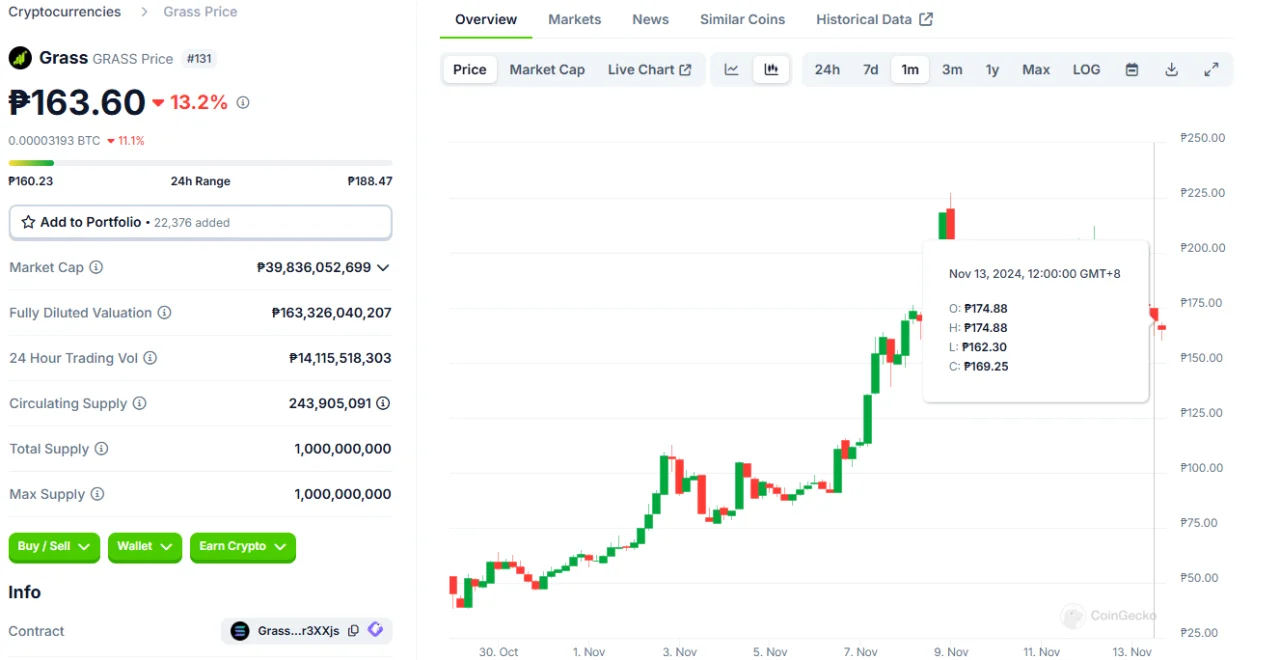Click info icon beside Circulating Supply label
Image resolution: width=1280 pixels, height=660 pixels.
point(139,403)
